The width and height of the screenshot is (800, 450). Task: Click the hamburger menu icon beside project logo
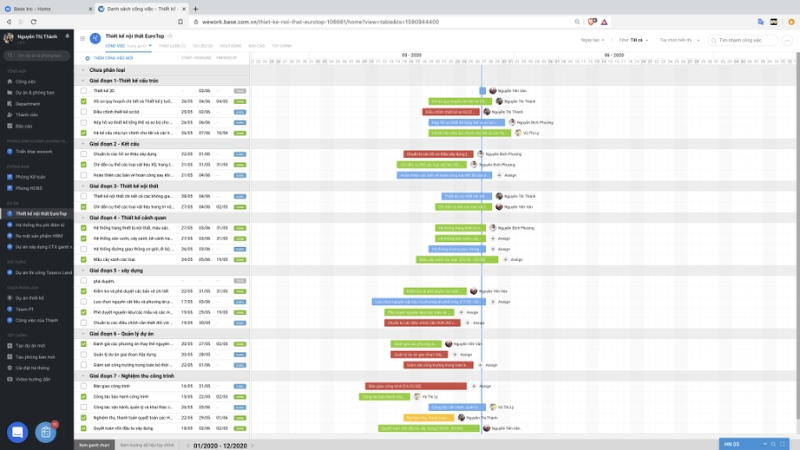(x=82, y=39)
